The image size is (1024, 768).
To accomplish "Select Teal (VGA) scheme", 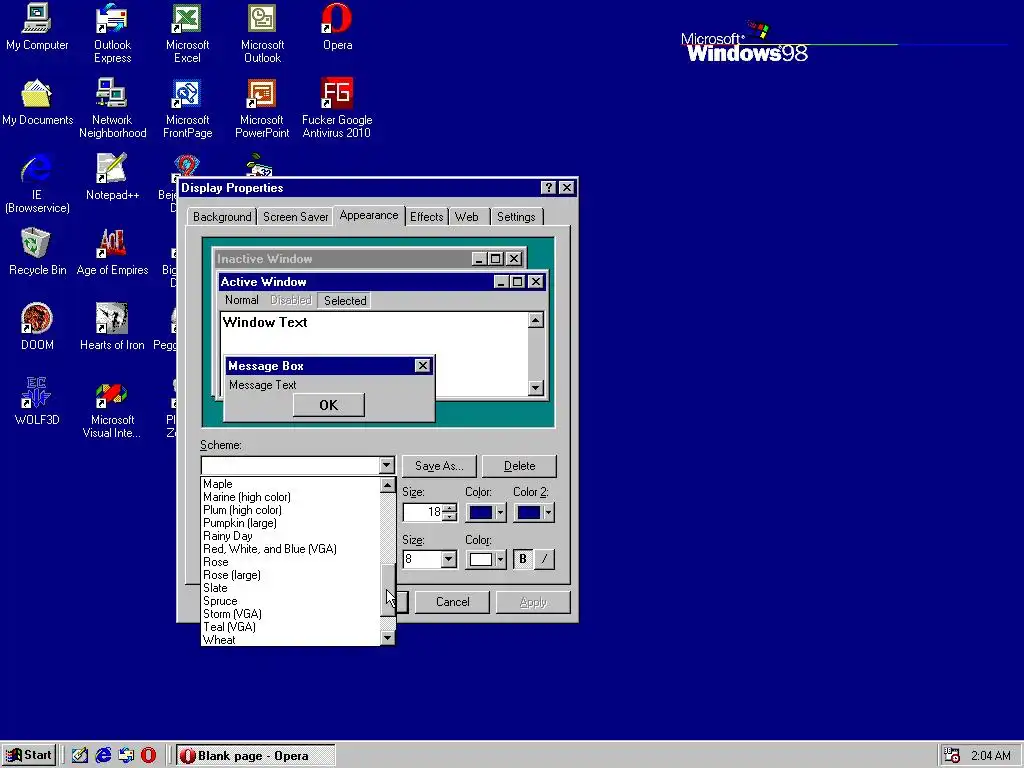I will click(x=290, y=627).
